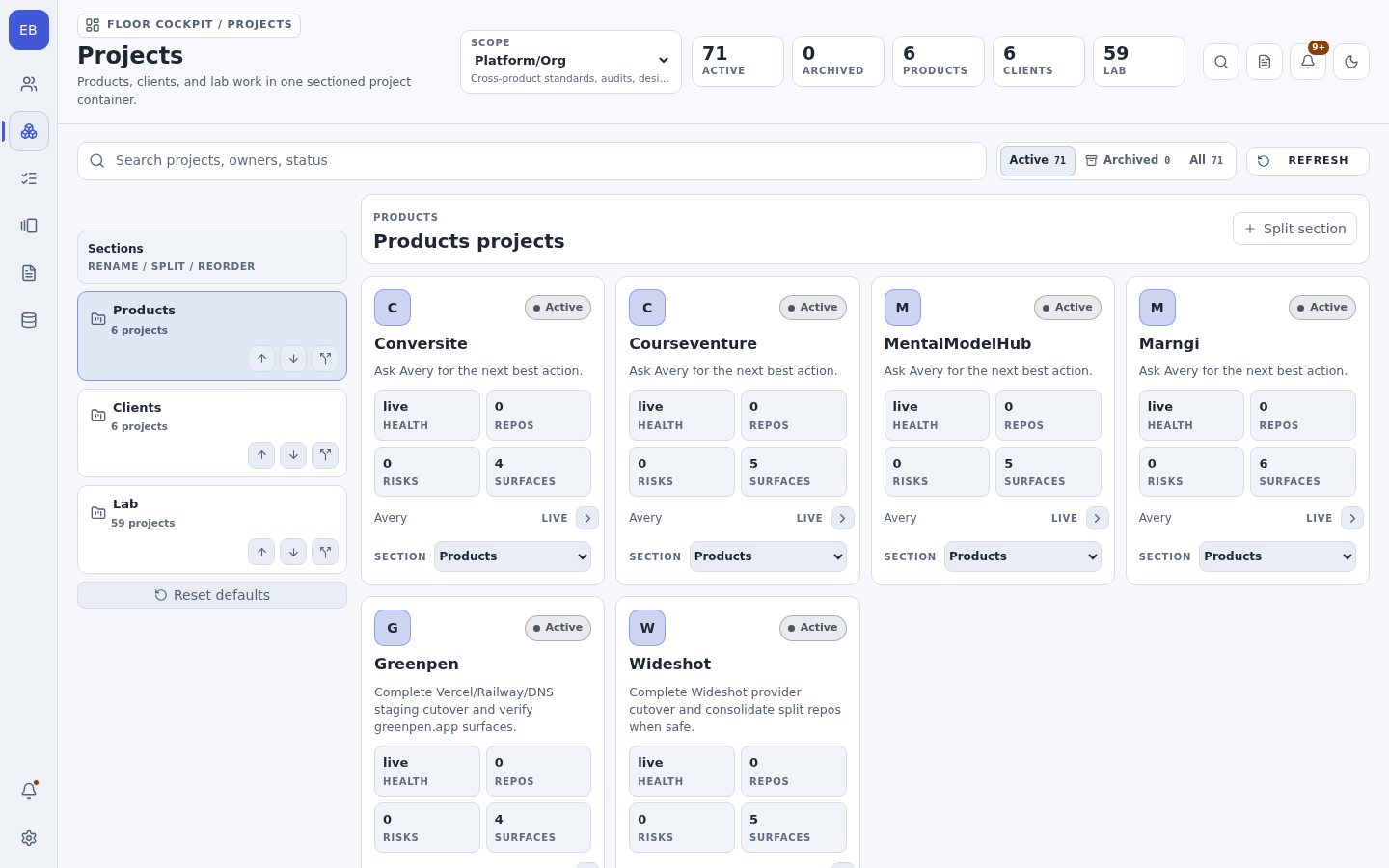Screen dimensions: 1389x868
Task: Show Archived projects filter
Action: (1128, 161)
